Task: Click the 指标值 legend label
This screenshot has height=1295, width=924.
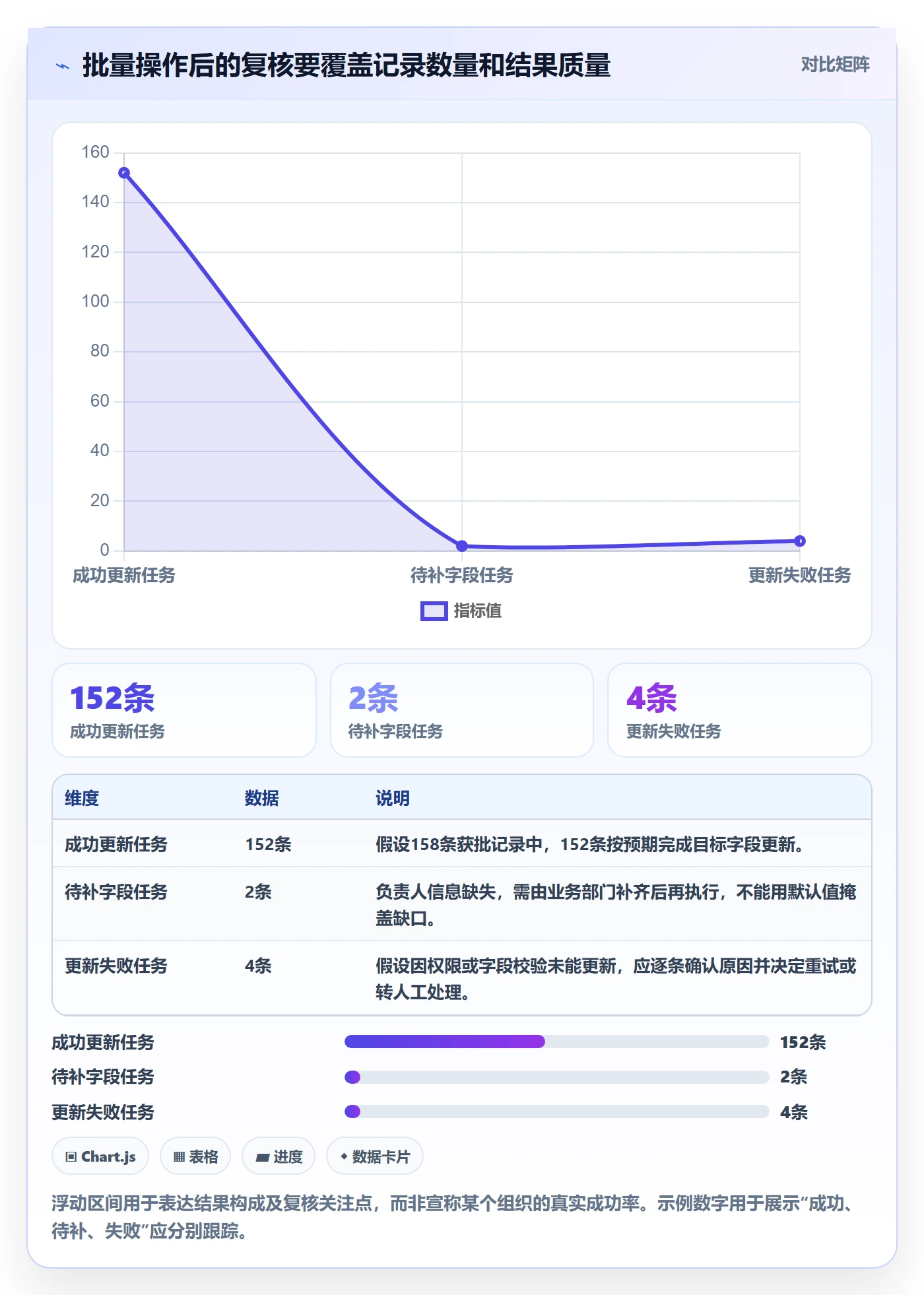Action: coord(478,611)
